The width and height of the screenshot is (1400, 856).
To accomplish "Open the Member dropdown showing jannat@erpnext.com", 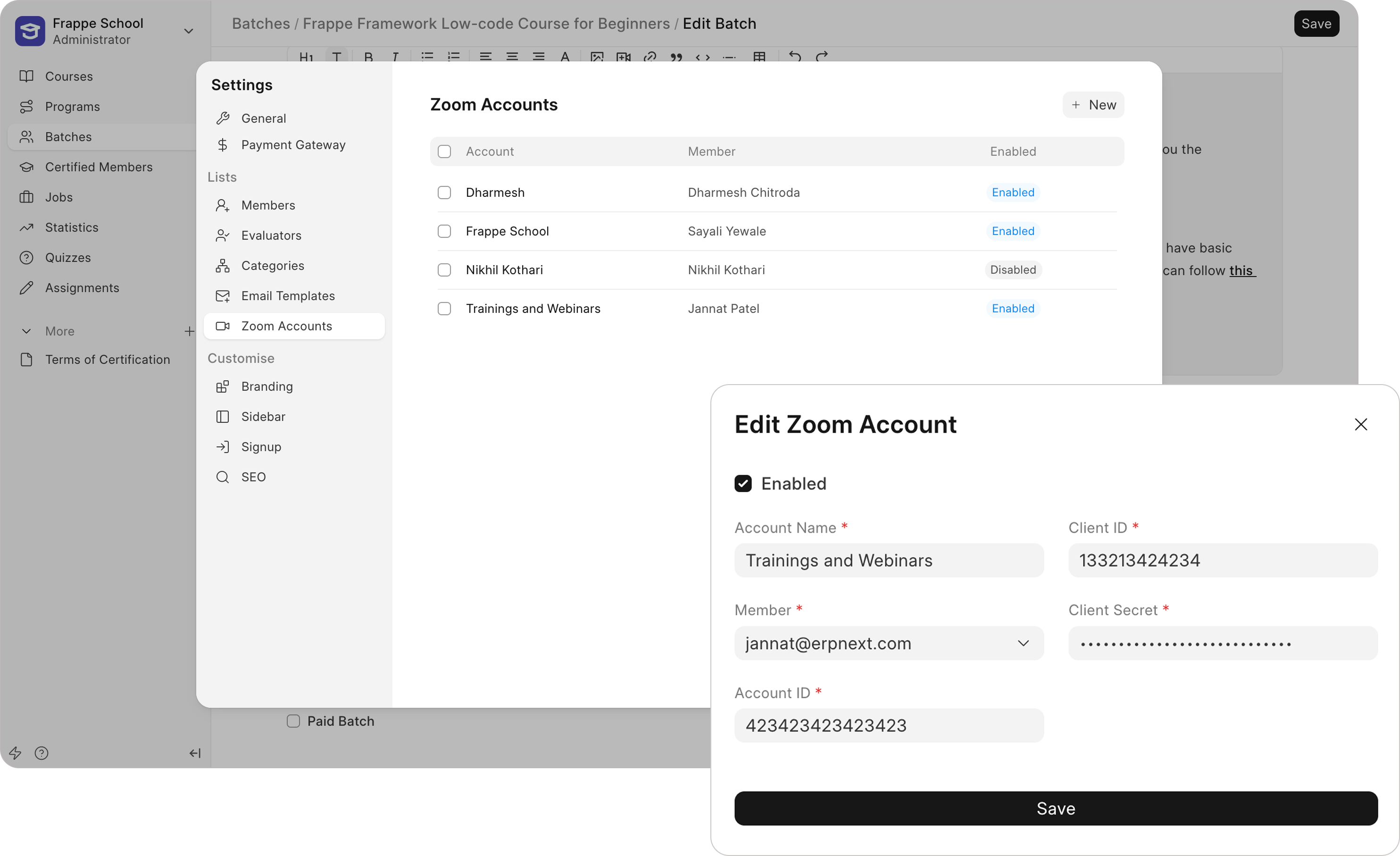I will pos(889,643).
